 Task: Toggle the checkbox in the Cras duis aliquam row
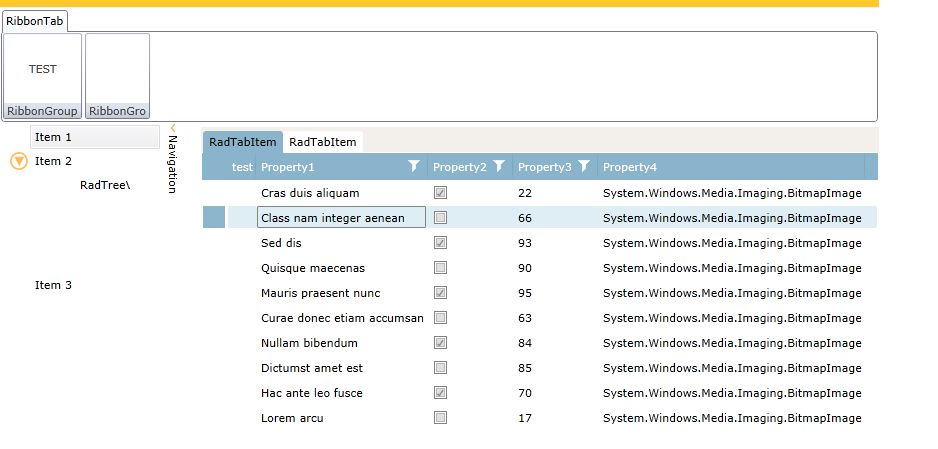pyautogui.click(x=441, y=192)
